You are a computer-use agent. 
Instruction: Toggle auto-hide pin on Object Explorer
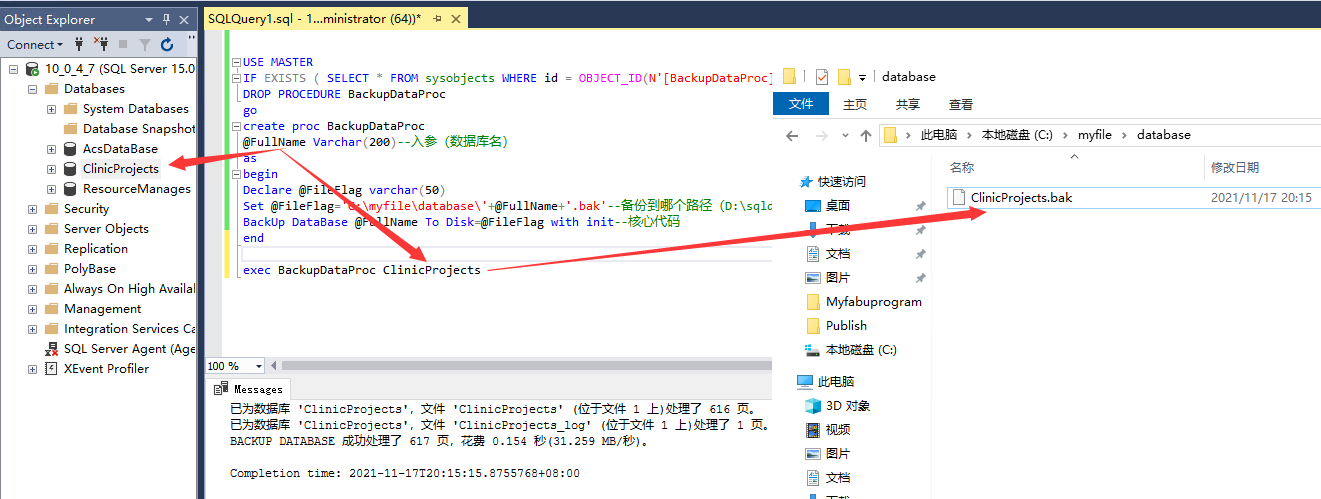tap(166, 19)
